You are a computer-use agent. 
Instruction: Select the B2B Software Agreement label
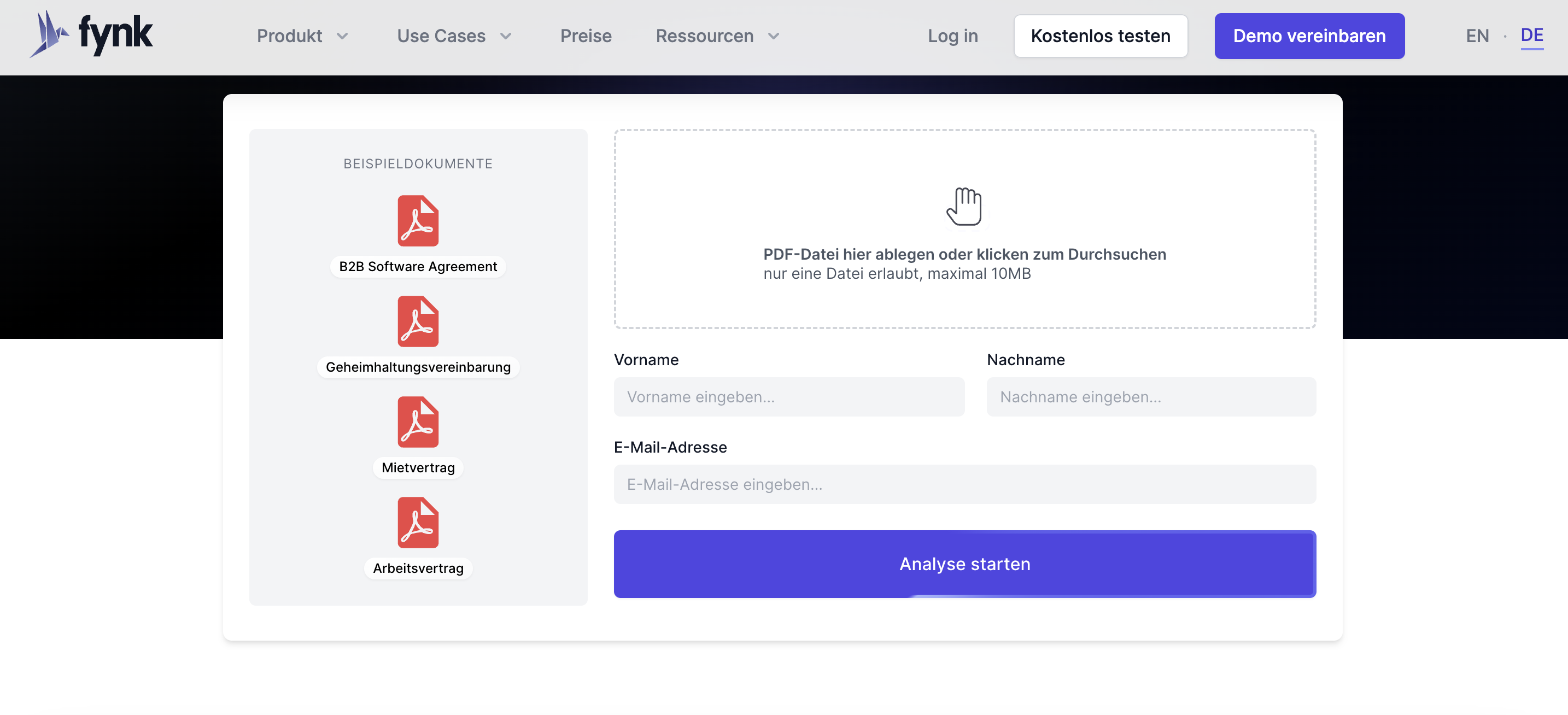418,267
